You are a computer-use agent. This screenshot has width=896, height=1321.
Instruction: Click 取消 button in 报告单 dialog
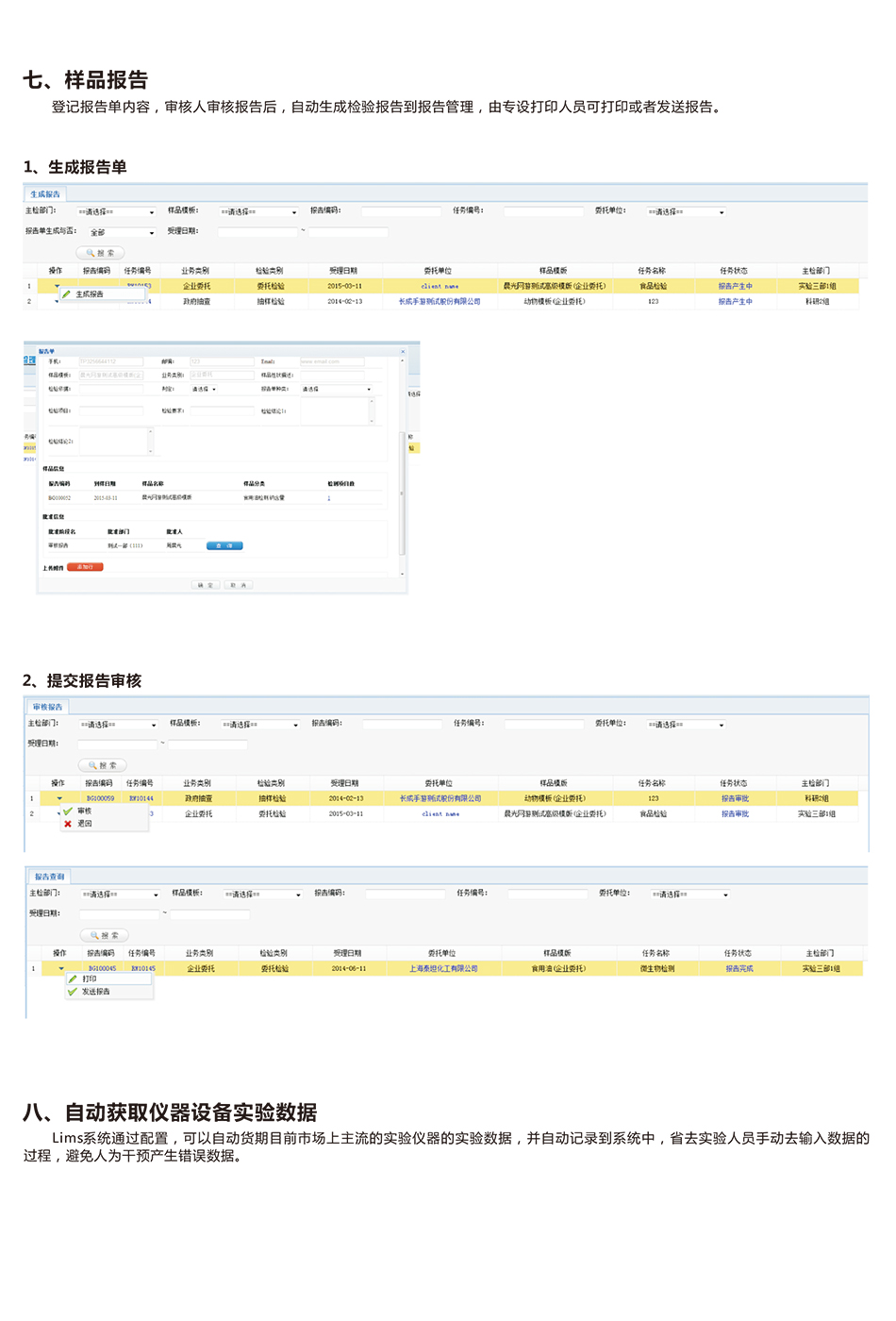pos(239,585)
